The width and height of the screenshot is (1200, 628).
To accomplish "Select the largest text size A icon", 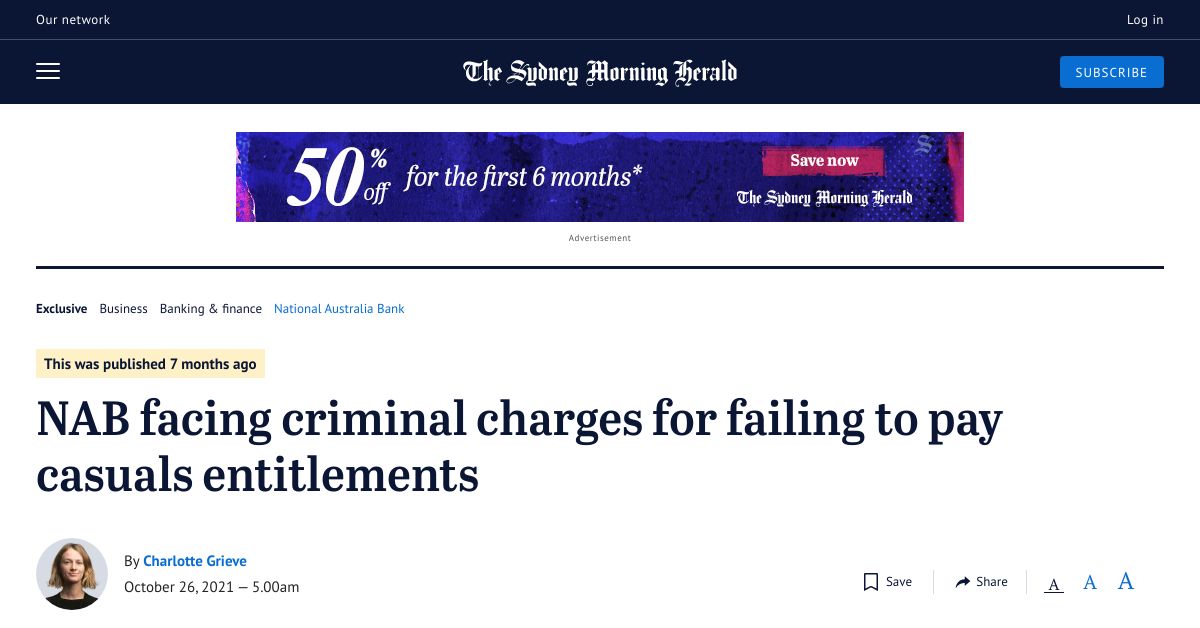I will coord(1125,580).
